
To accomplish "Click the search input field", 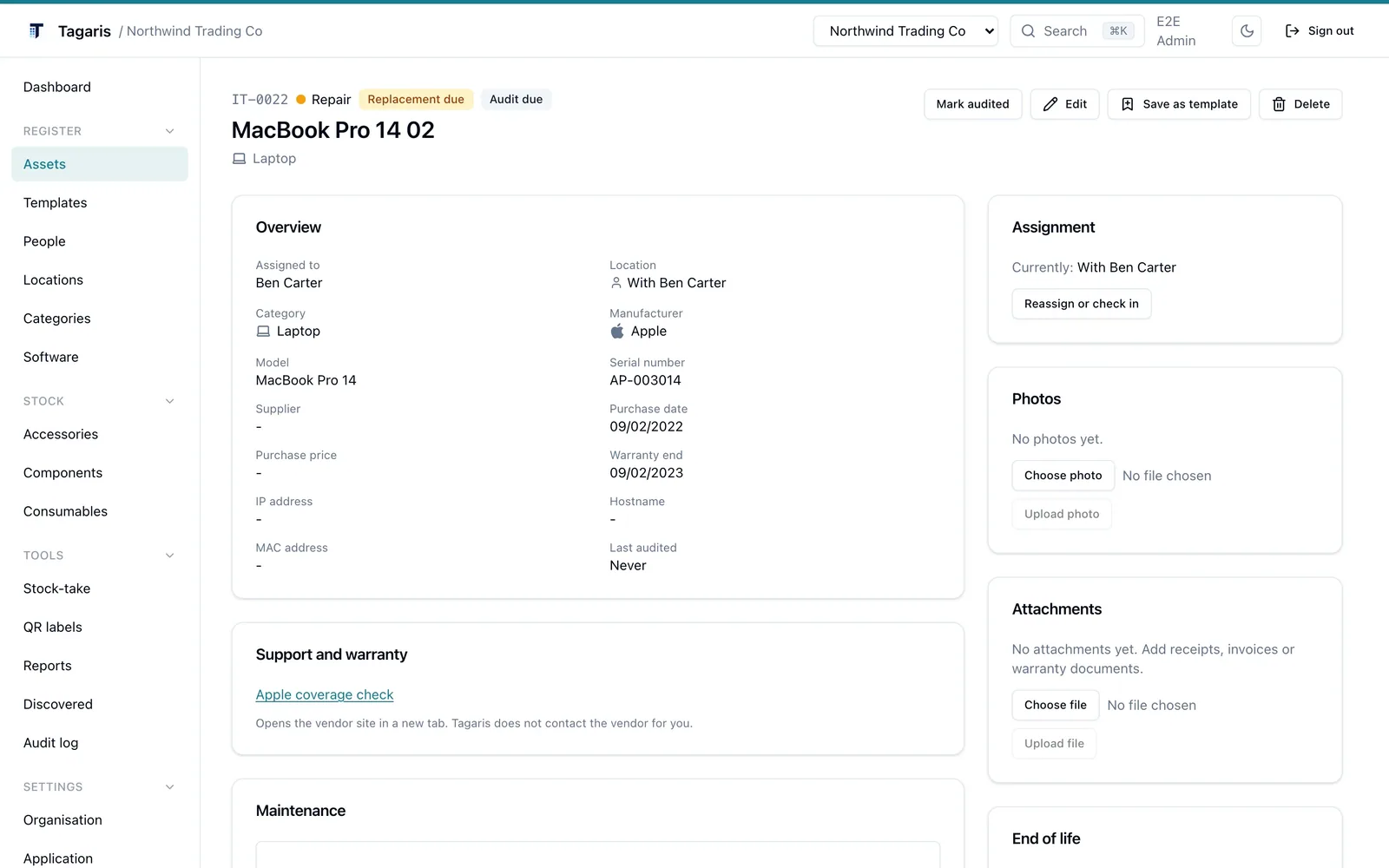I will click(x=1076, y=31).
